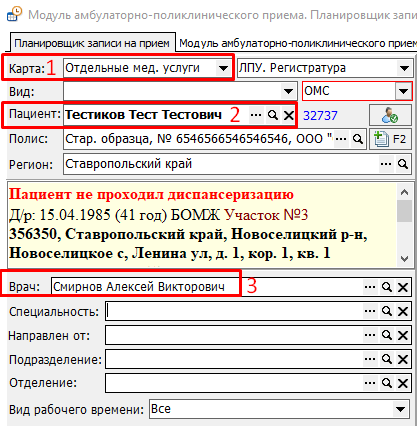Click magnifier icon in Полис field
This screenshot has height=426, width=417.
point(358,139)
